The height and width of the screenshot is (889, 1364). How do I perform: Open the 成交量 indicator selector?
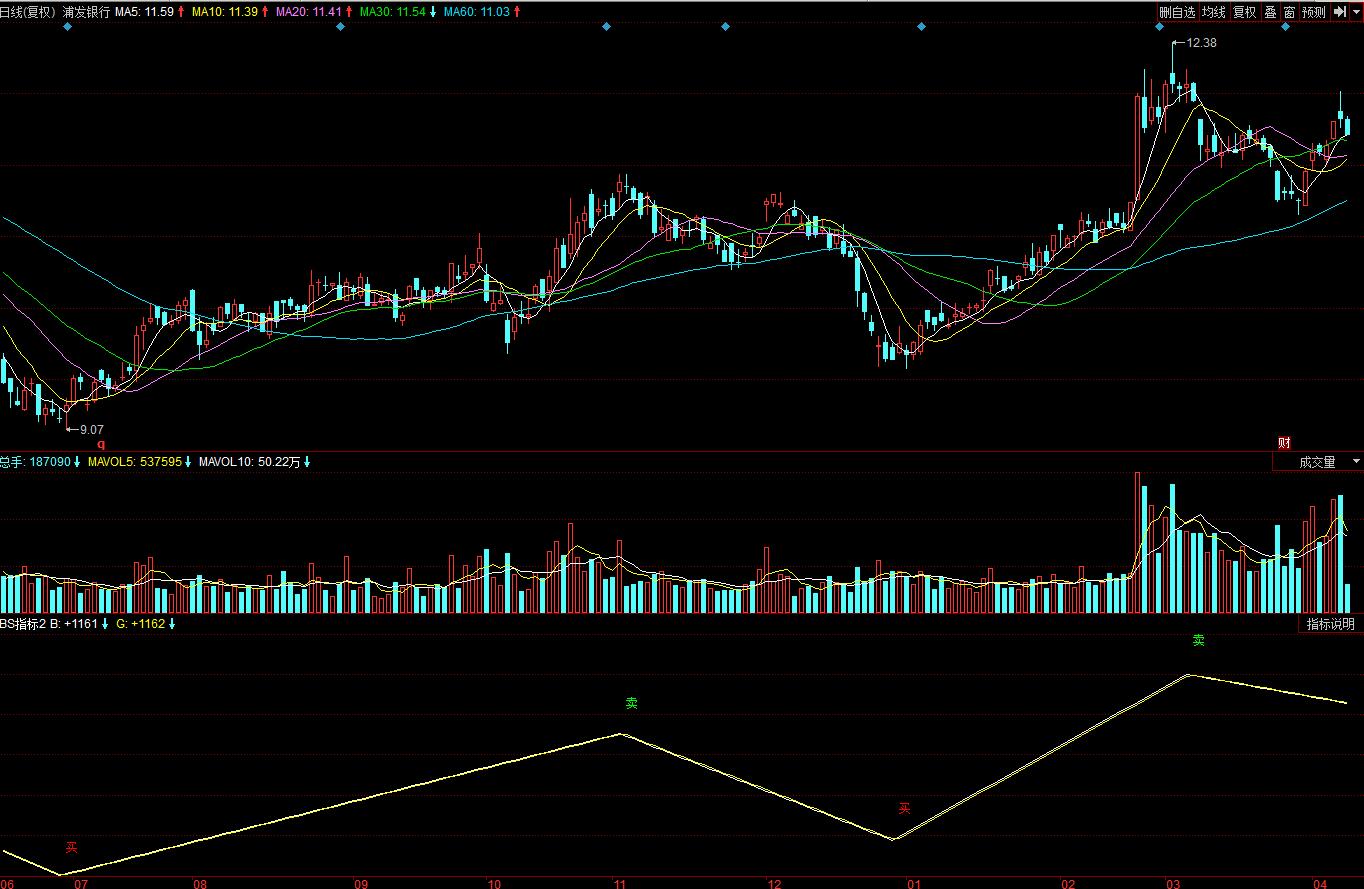click(x=1317, y=462)
